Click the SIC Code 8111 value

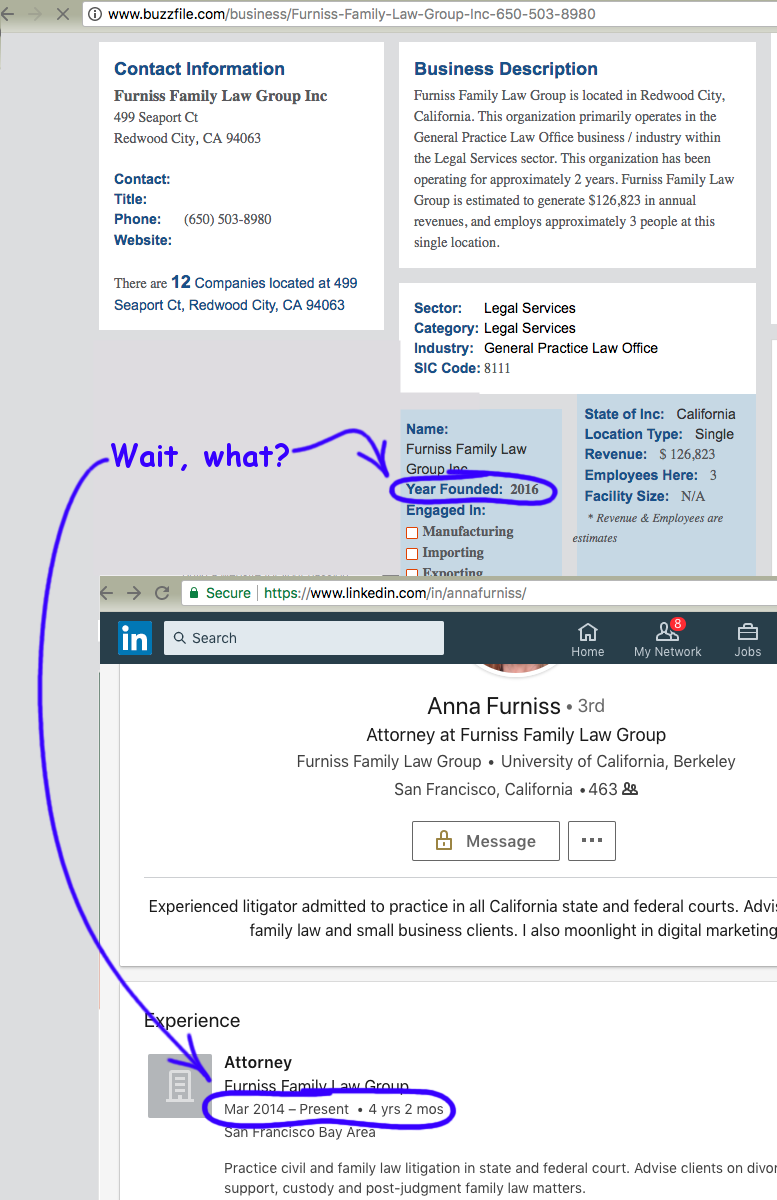coord(497,368)
